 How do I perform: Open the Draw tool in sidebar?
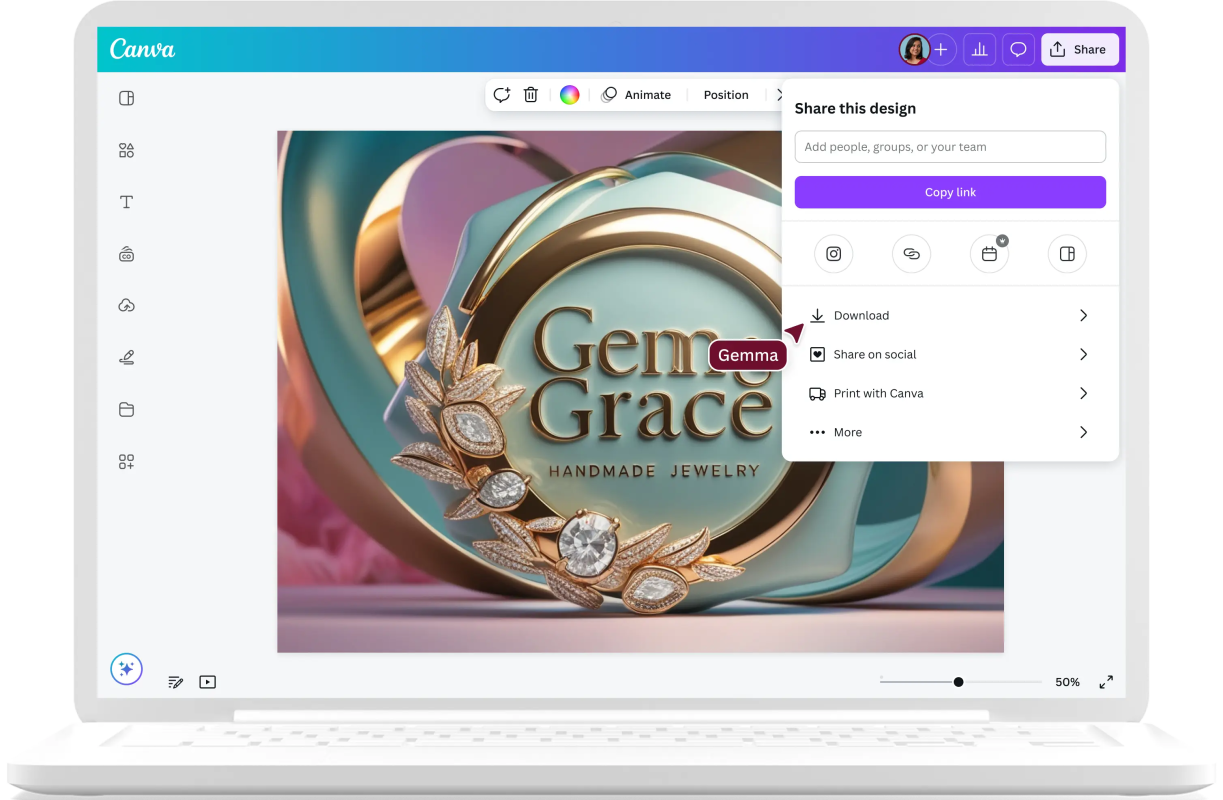(126, 358)
